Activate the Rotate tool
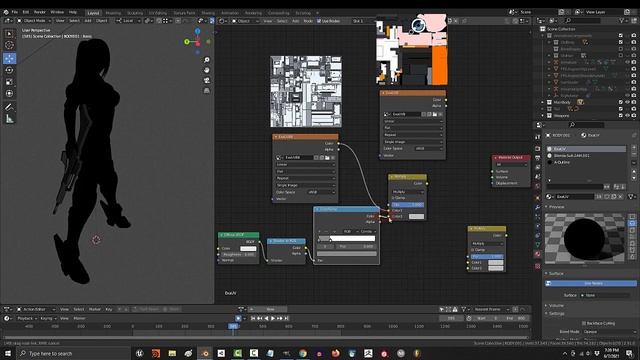Image resolution: width=640 pixels, height=360 pixels. (9, 70)
